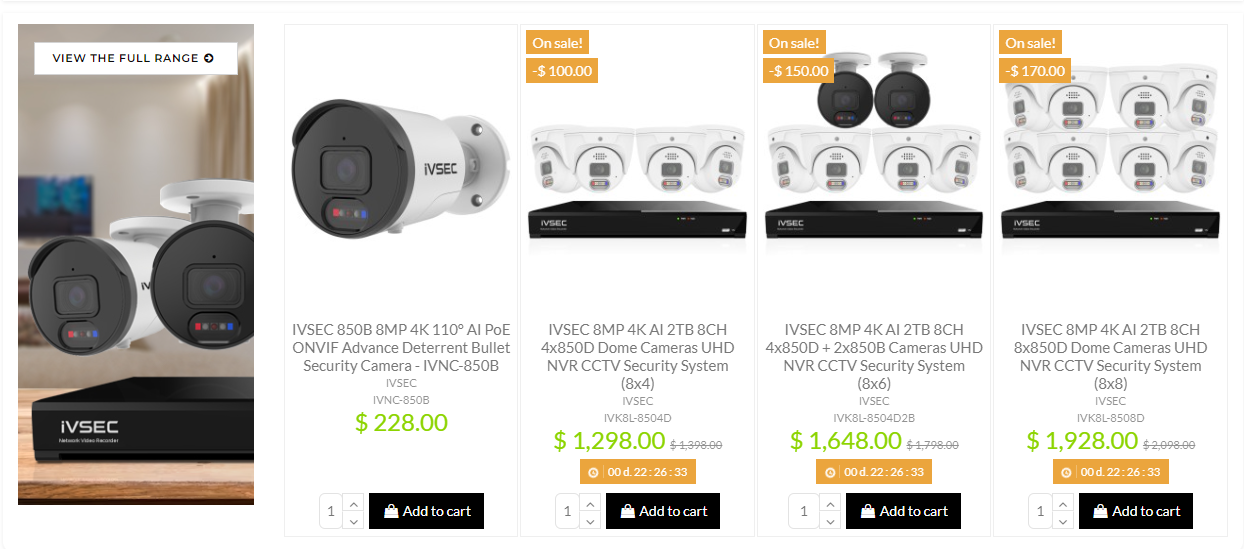
Task: Increase quantity for the IVK8L-8508D system
Action: click(x=1063, y=502)
